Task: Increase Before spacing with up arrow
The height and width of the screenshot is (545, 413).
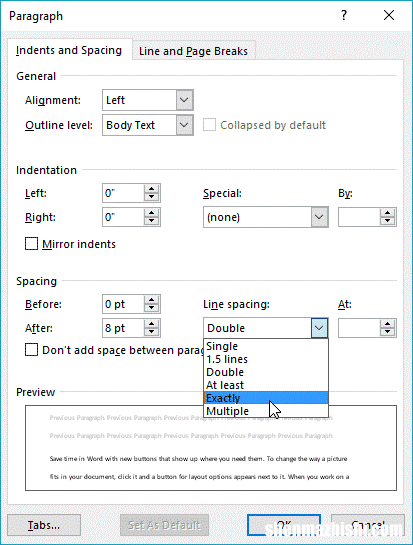Action: pos(152,300)
